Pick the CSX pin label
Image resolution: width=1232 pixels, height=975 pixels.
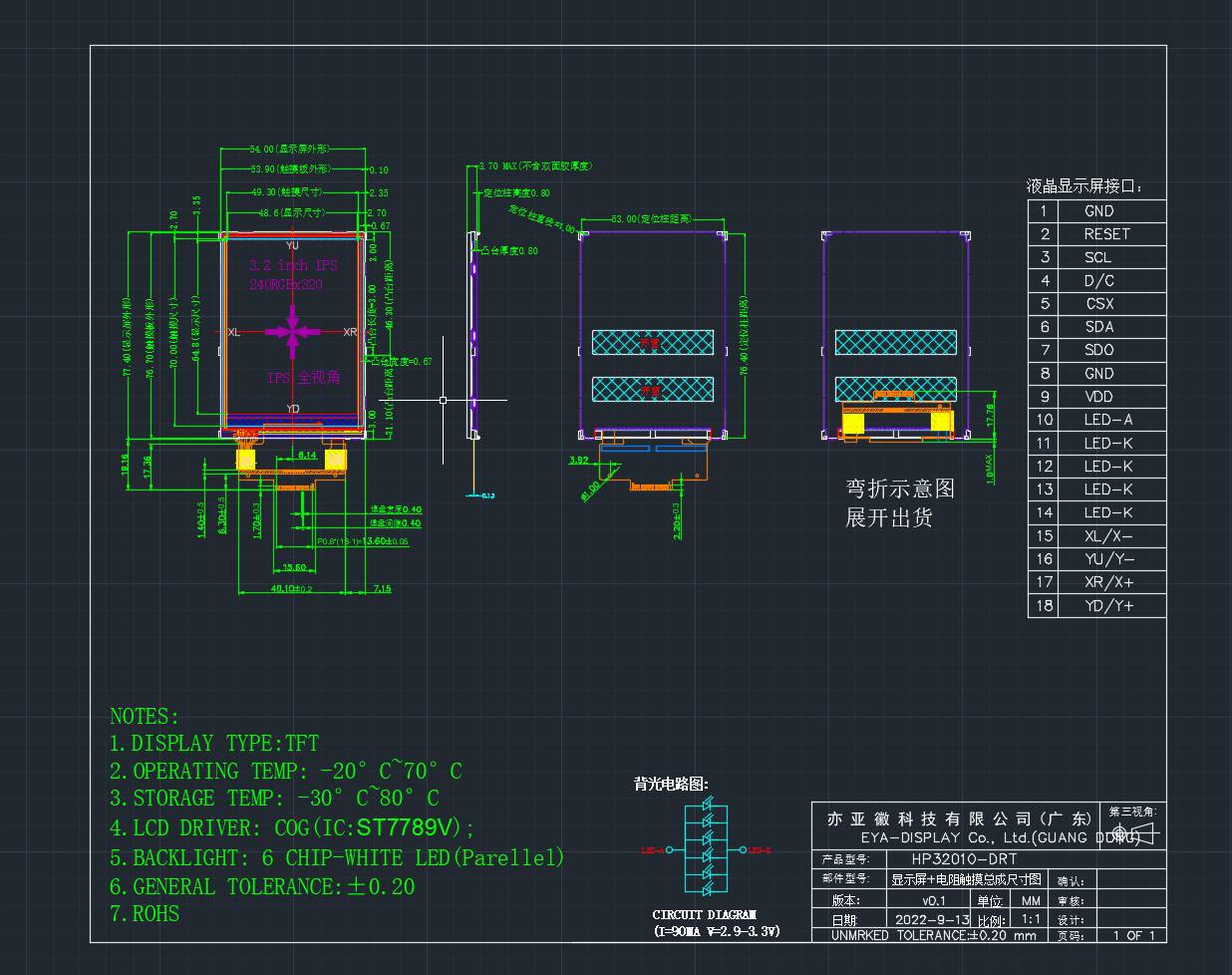pyautogui.click(x=1099, y=304)
